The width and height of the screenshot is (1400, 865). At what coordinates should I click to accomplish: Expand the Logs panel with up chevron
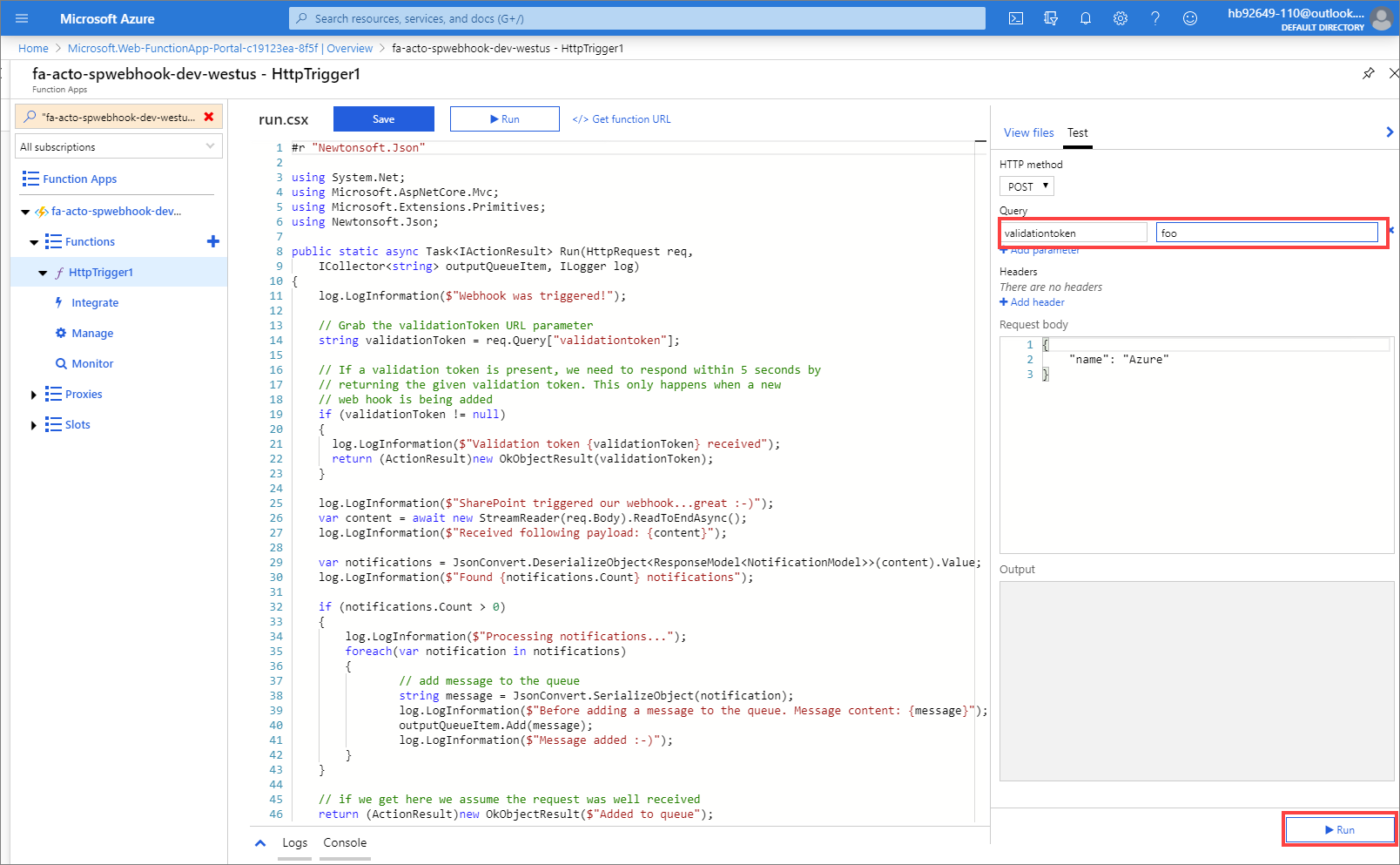pos(260,842)
